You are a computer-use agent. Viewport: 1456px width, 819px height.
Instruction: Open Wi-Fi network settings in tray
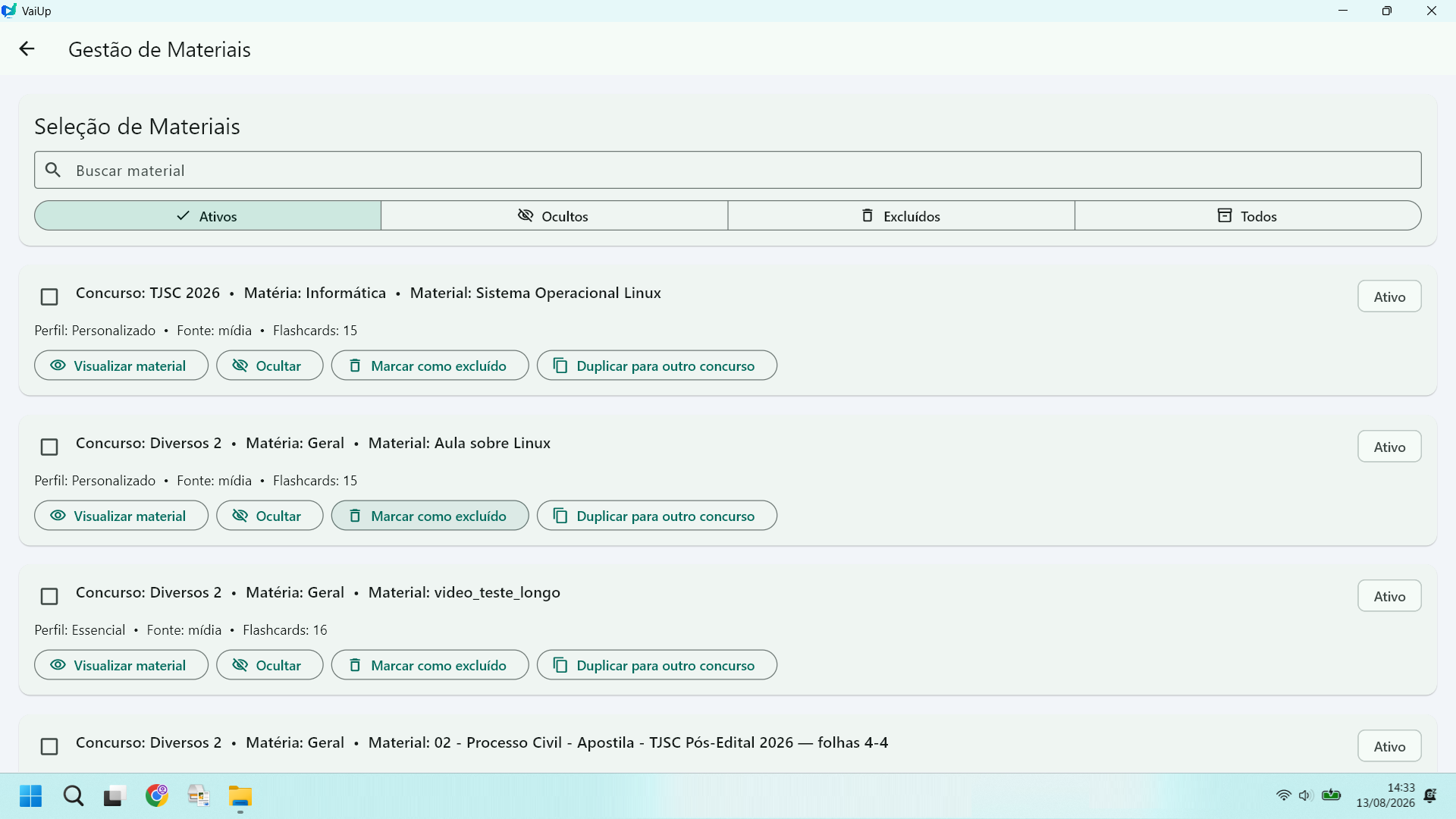1283,795
